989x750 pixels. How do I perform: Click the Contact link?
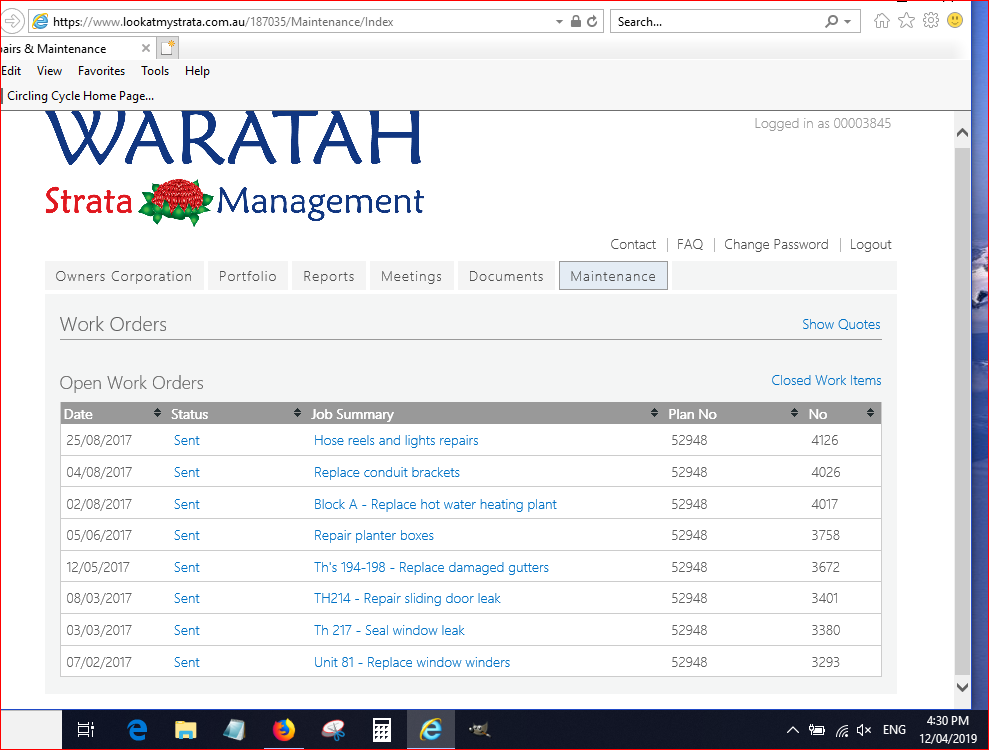[x=633, y=244]
